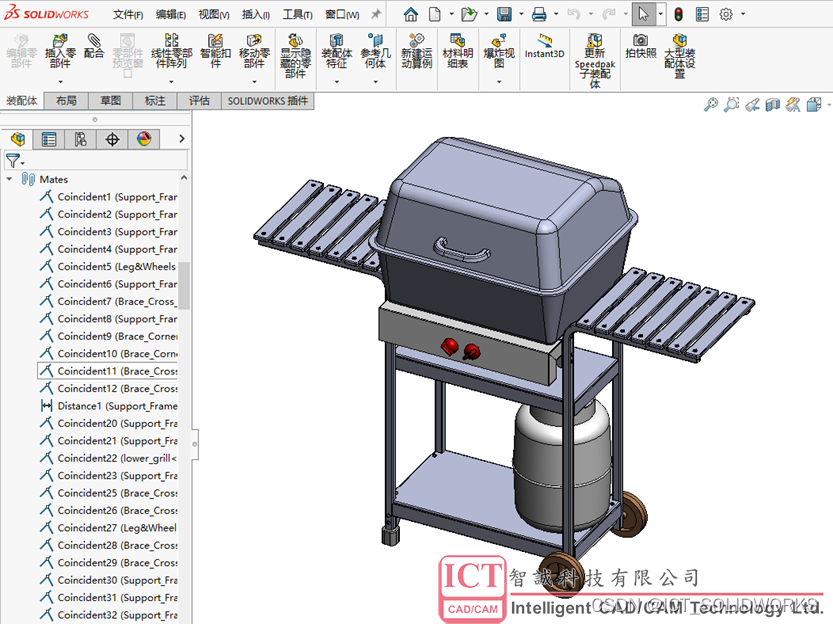833x624 pixels.
Task: Take a snapshot (拍快照) with camera icon
Action: tap(641, 46)
